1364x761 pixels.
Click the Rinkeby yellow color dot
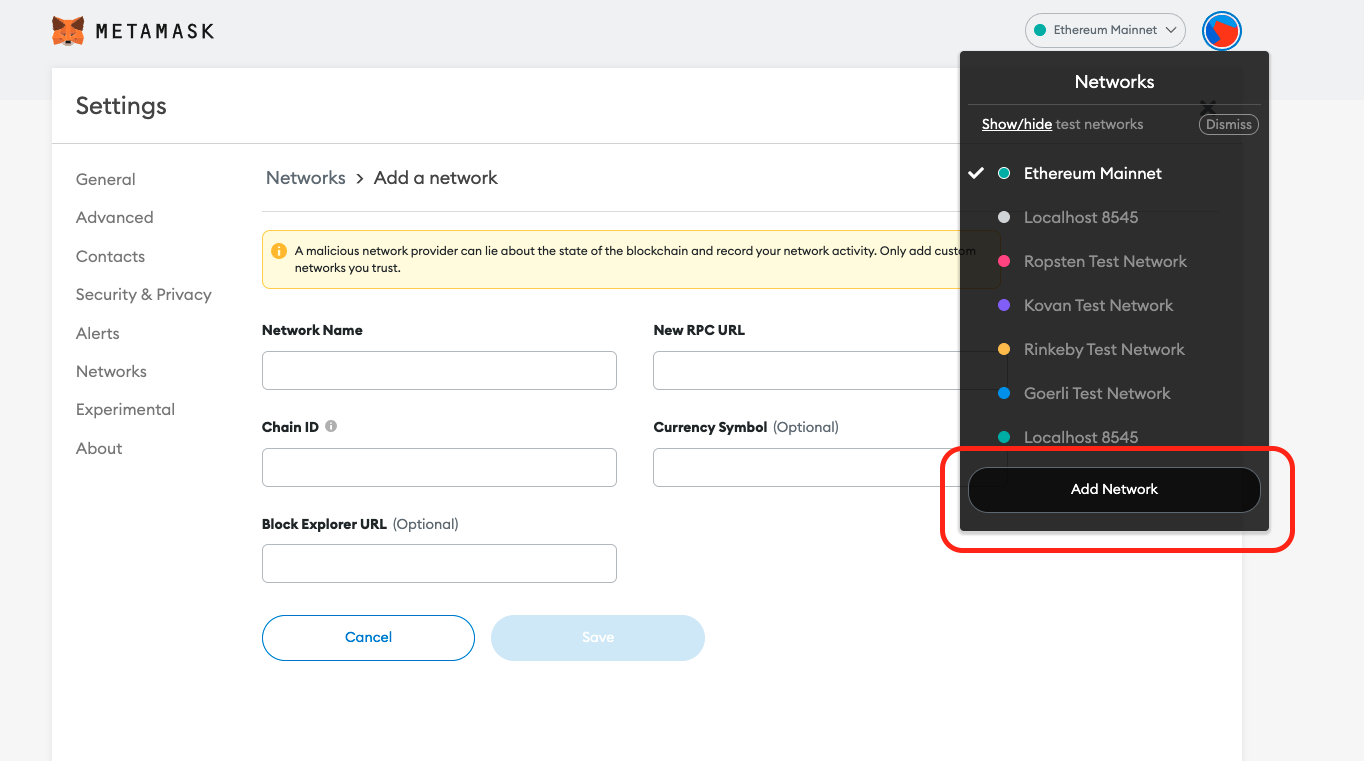coord(1004,350)
